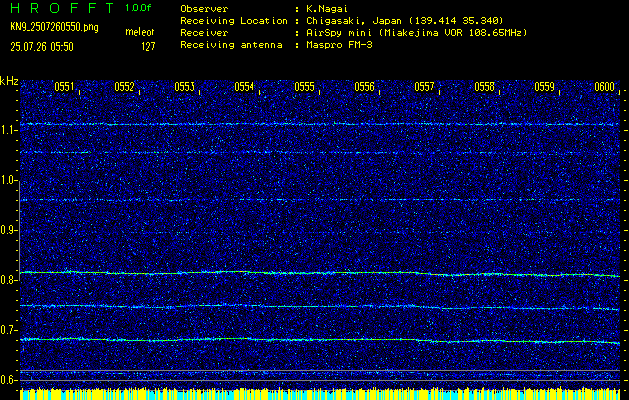Click the 0559 time marker
The height and width of the screenshot is (400, 629).
pyautogui.click(x=544, y=87)
